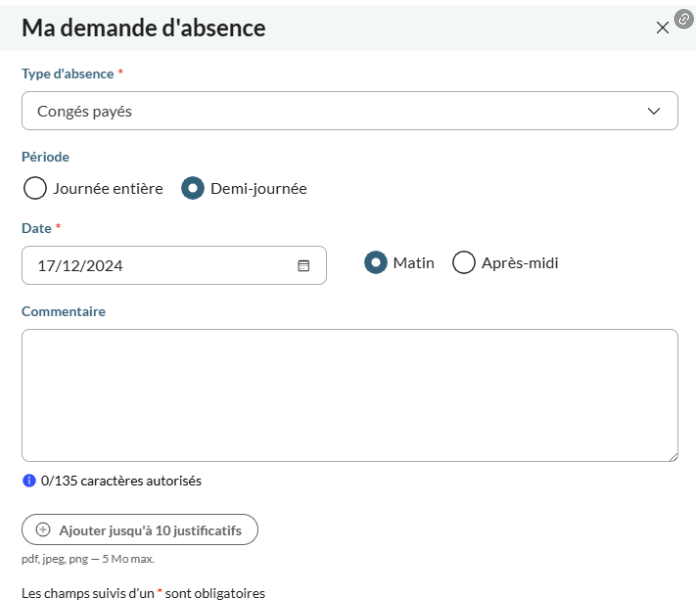This screenshot has height=611, width=696.
Task: Click Ajouter jusqu'à 10 justificatifs button
Action: pyautogui.click(x=140, y=529)
